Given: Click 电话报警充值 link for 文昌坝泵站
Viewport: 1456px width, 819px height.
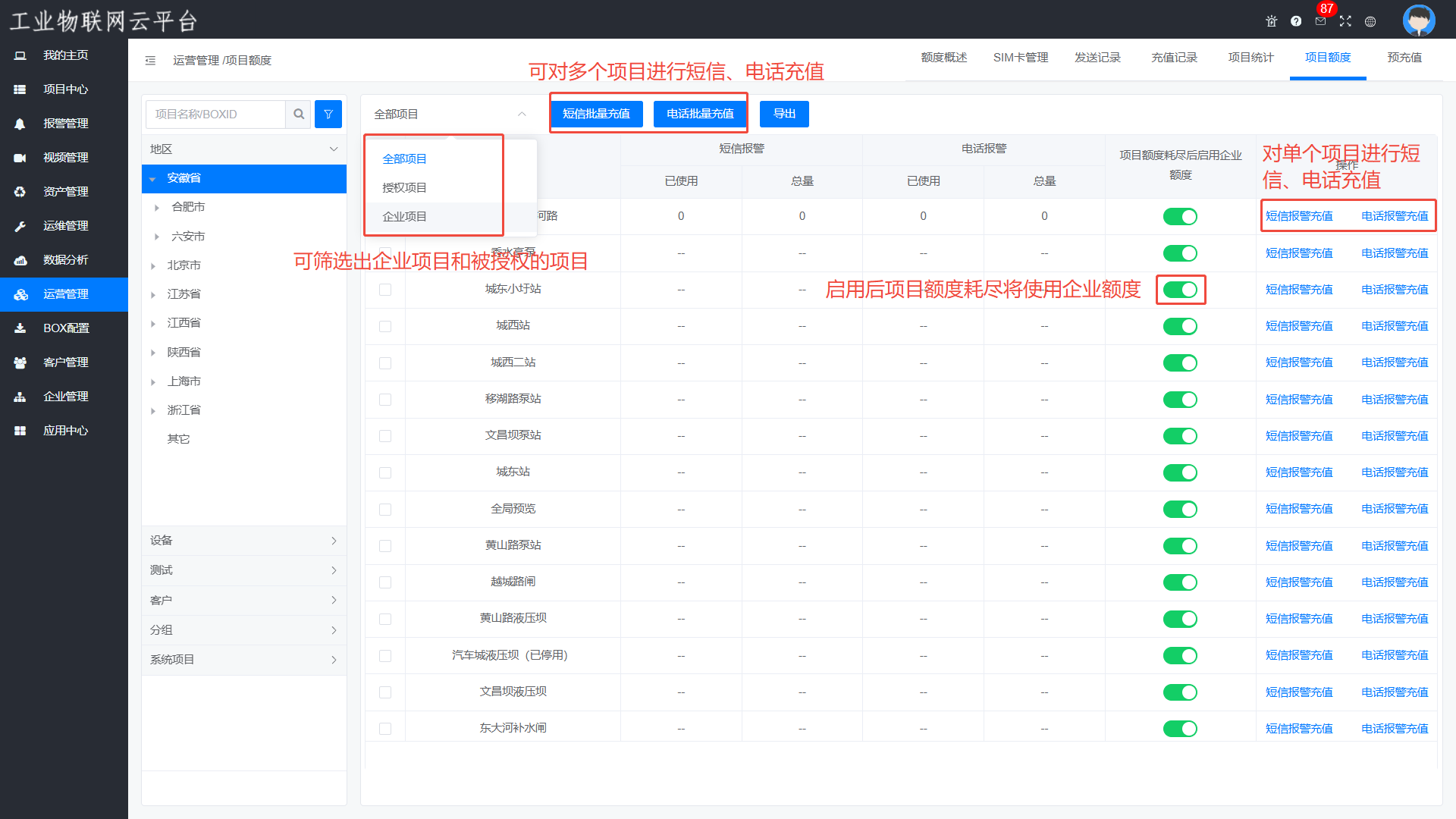Looking at the screenshot, I should click(x=1394, y=436).
